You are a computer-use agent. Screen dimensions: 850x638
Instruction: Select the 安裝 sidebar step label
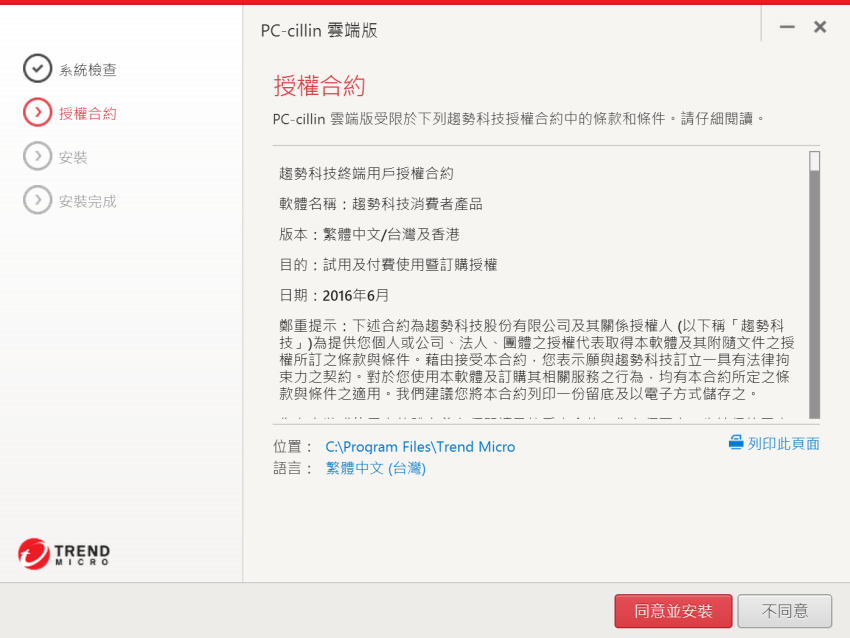click(x=73, y=158)
